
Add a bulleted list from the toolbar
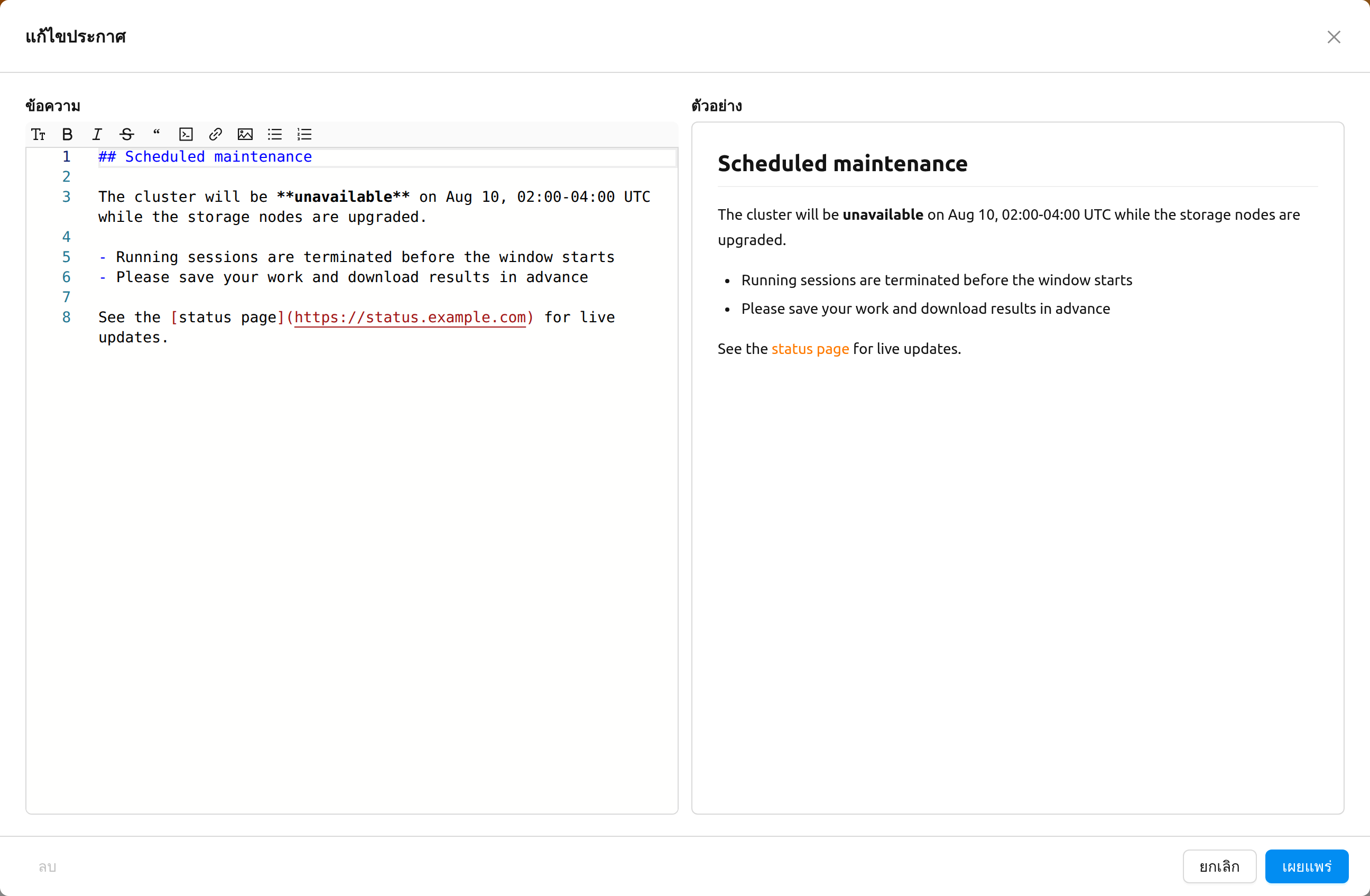274,135
